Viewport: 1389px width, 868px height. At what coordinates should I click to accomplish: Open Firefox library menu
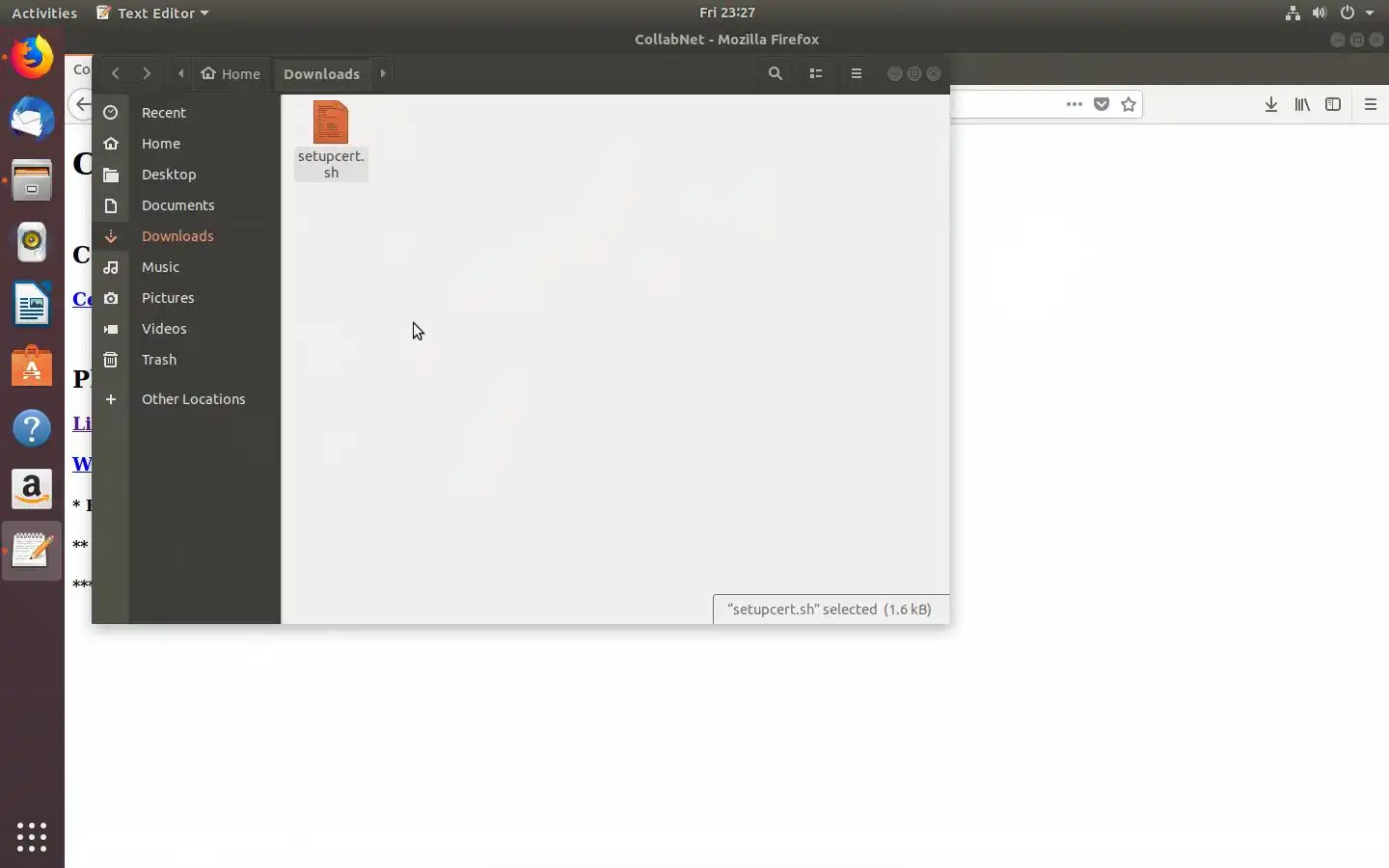pos(1302,104)
